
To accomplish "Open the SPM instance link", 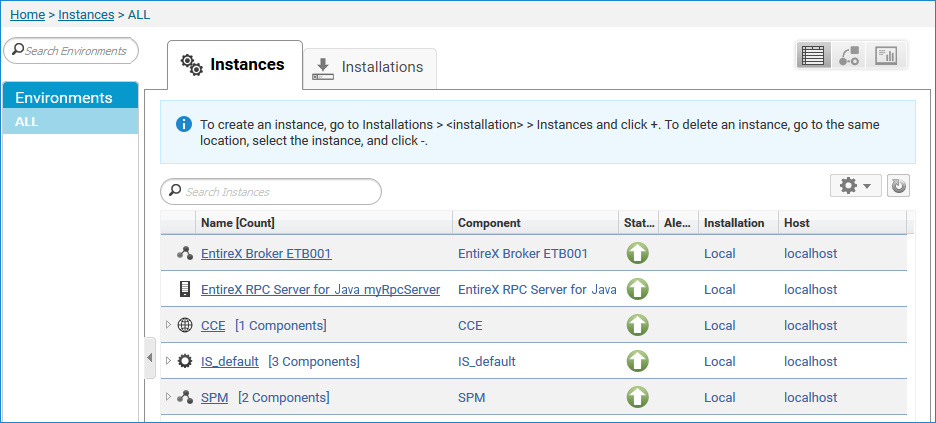I will tap(215, 397).
